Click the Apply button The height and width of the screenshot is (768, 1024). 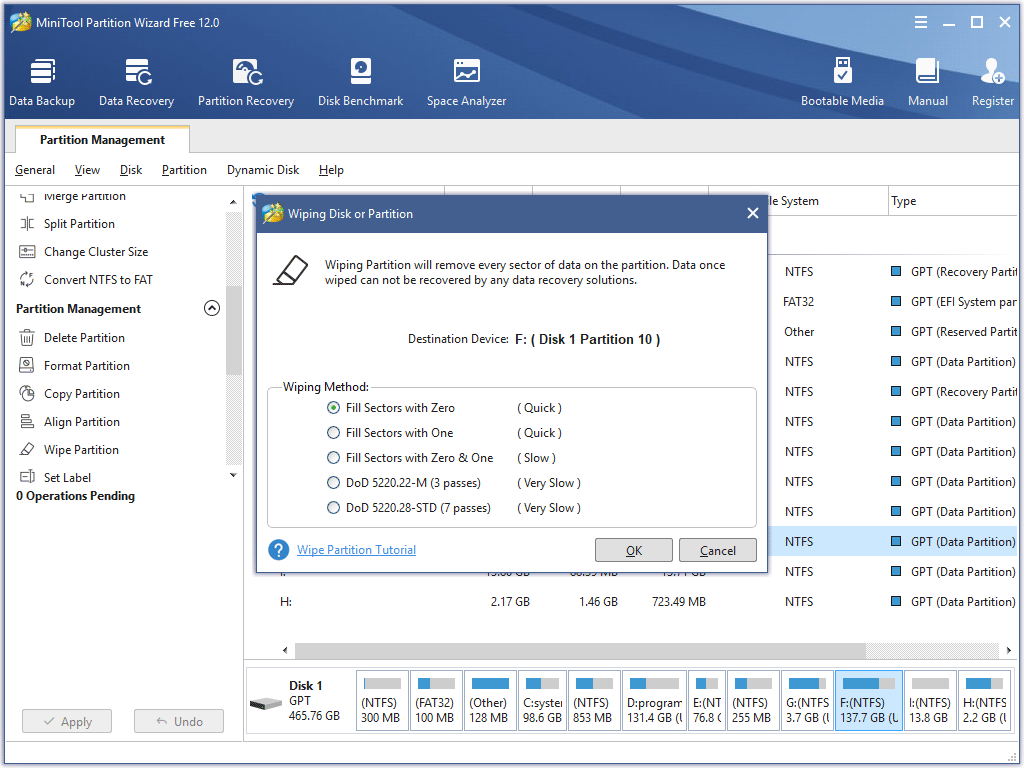pos(67,722)
